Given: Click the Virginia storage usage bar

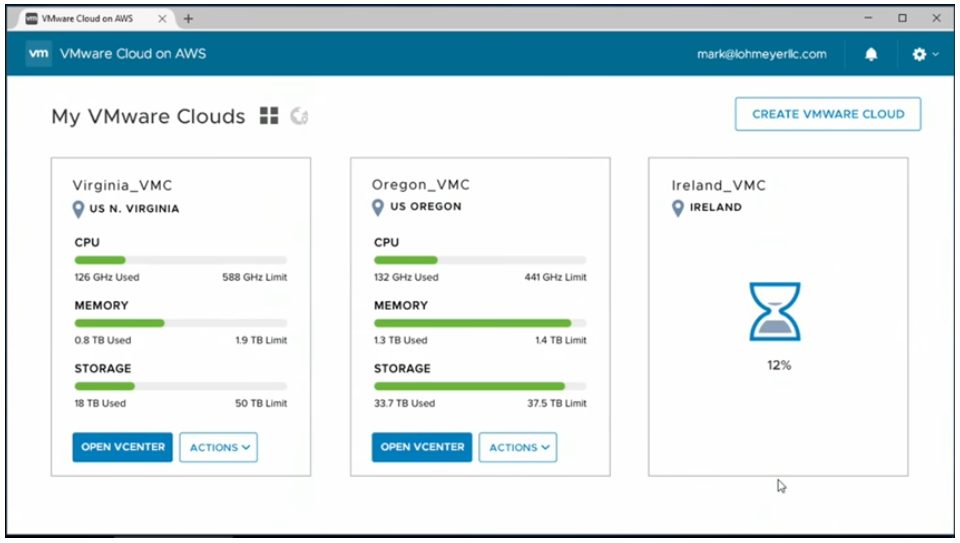Looking at the screenshot, I should (181, 386).
